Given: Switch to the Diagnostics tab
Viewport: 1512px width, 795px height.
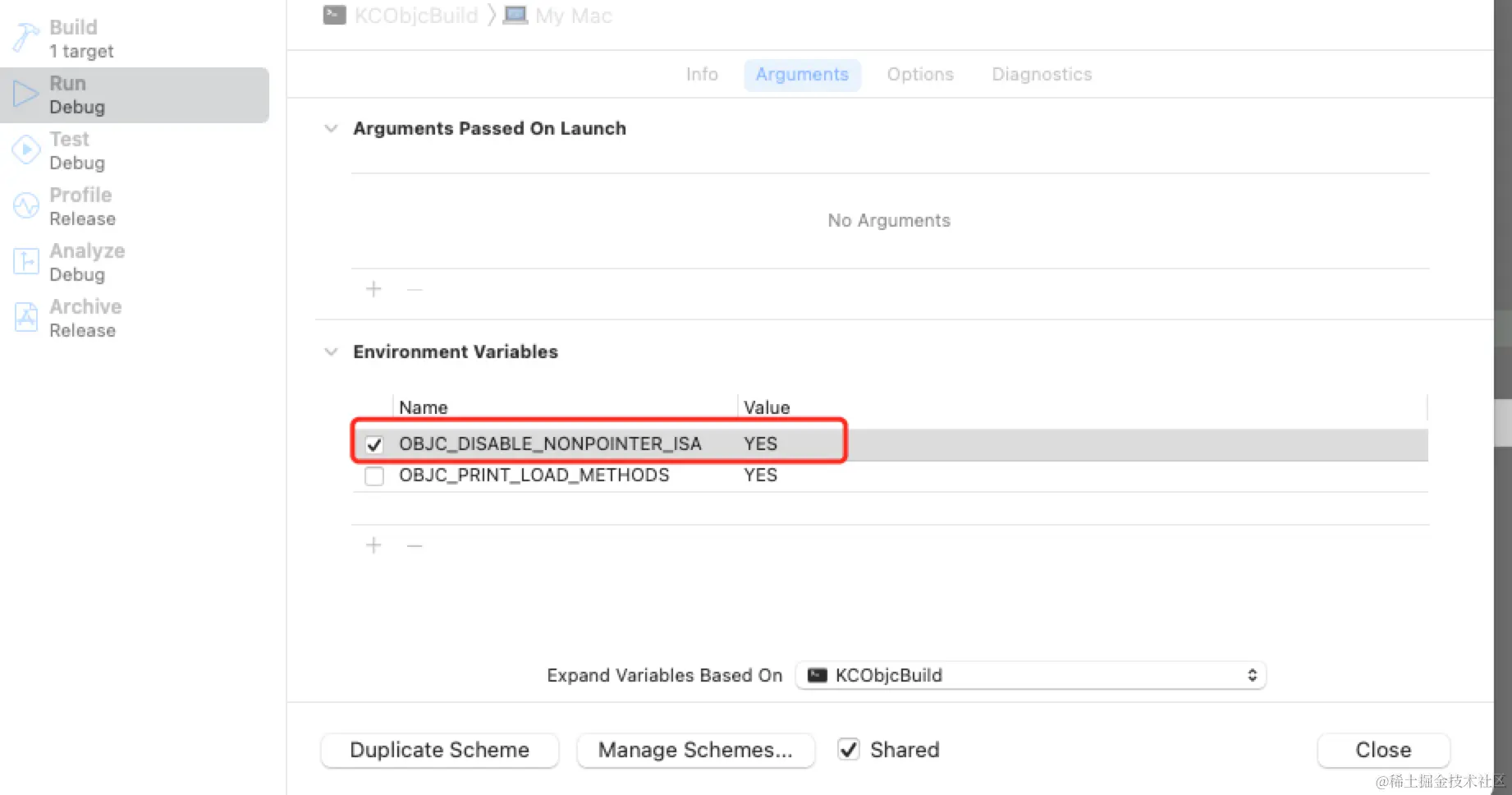Looking at the screenshot, I should point(1042,75).
